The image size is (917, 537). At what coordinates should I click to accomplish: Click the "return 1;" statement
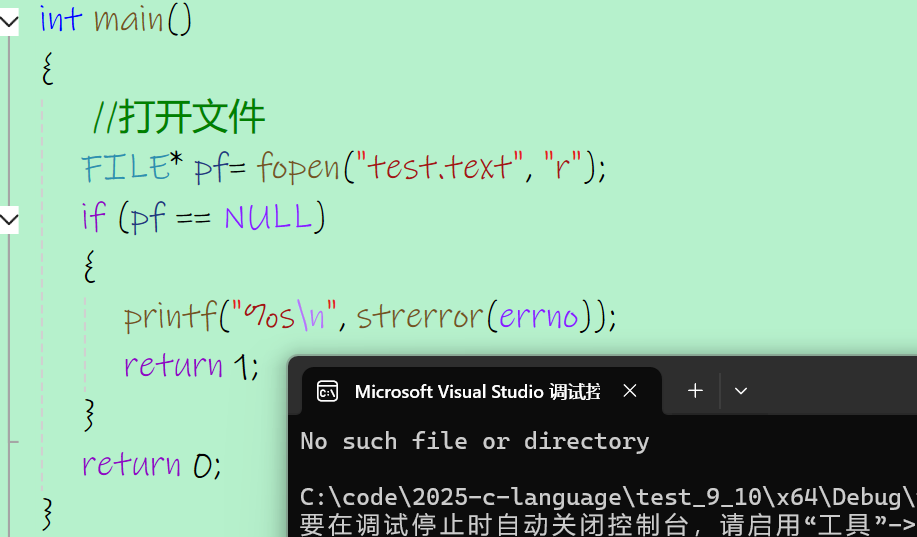click(x=191, y=366)
